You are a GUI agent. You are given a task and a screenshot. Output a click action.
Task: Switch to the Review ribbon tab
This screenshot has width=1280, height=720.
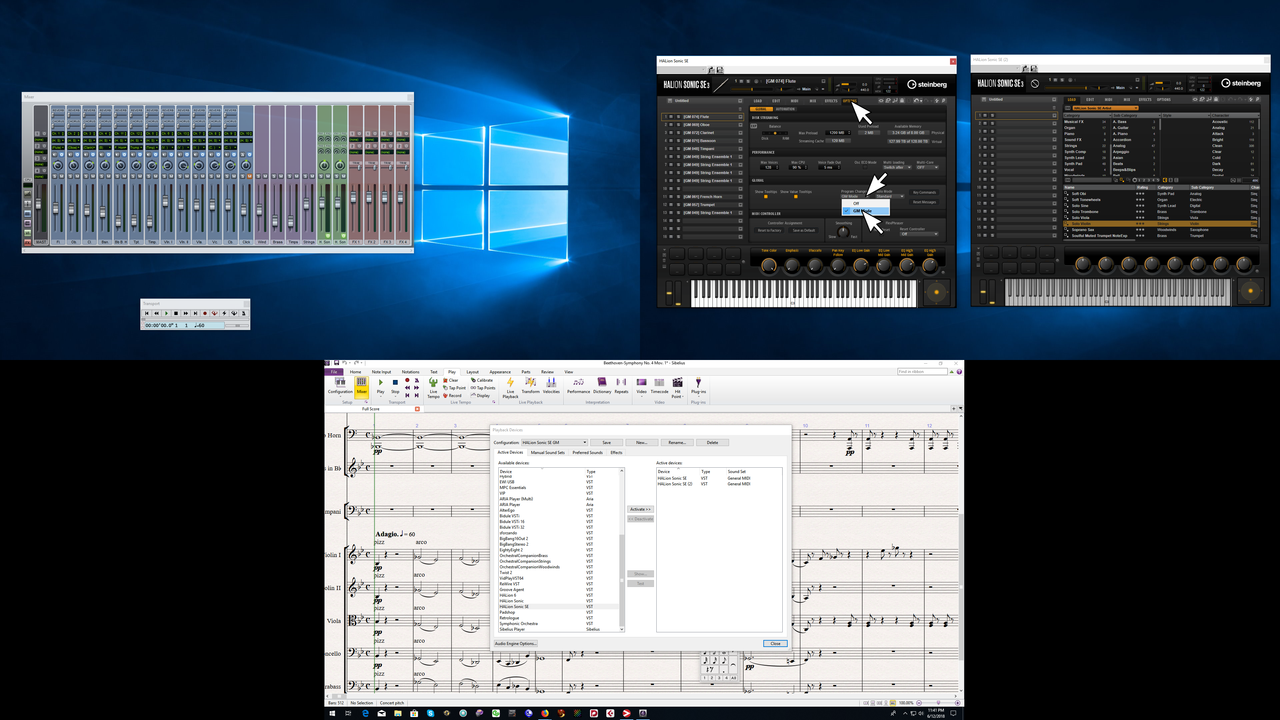[x=547, y=371]
